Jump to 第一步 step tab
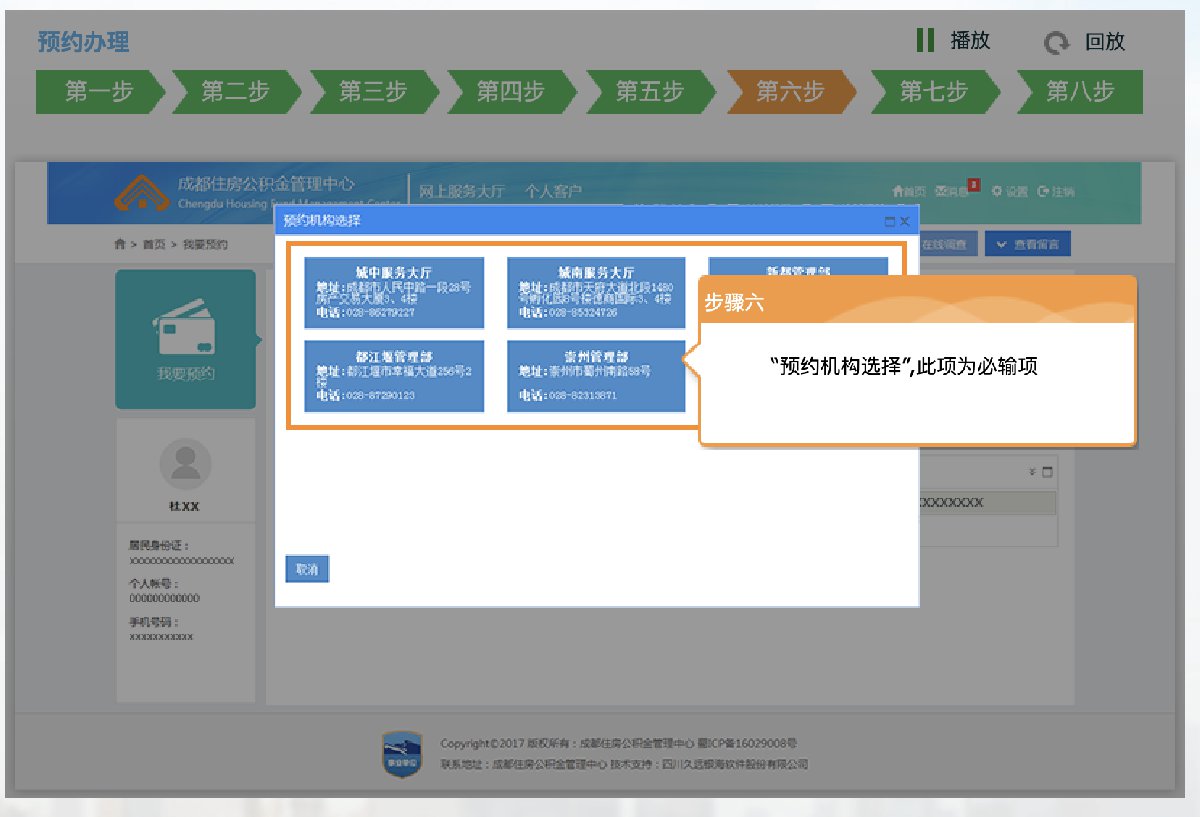Image resolution: width=1200 pixels, height=817 pixels. pyautogui.click(x=98, y=92)
